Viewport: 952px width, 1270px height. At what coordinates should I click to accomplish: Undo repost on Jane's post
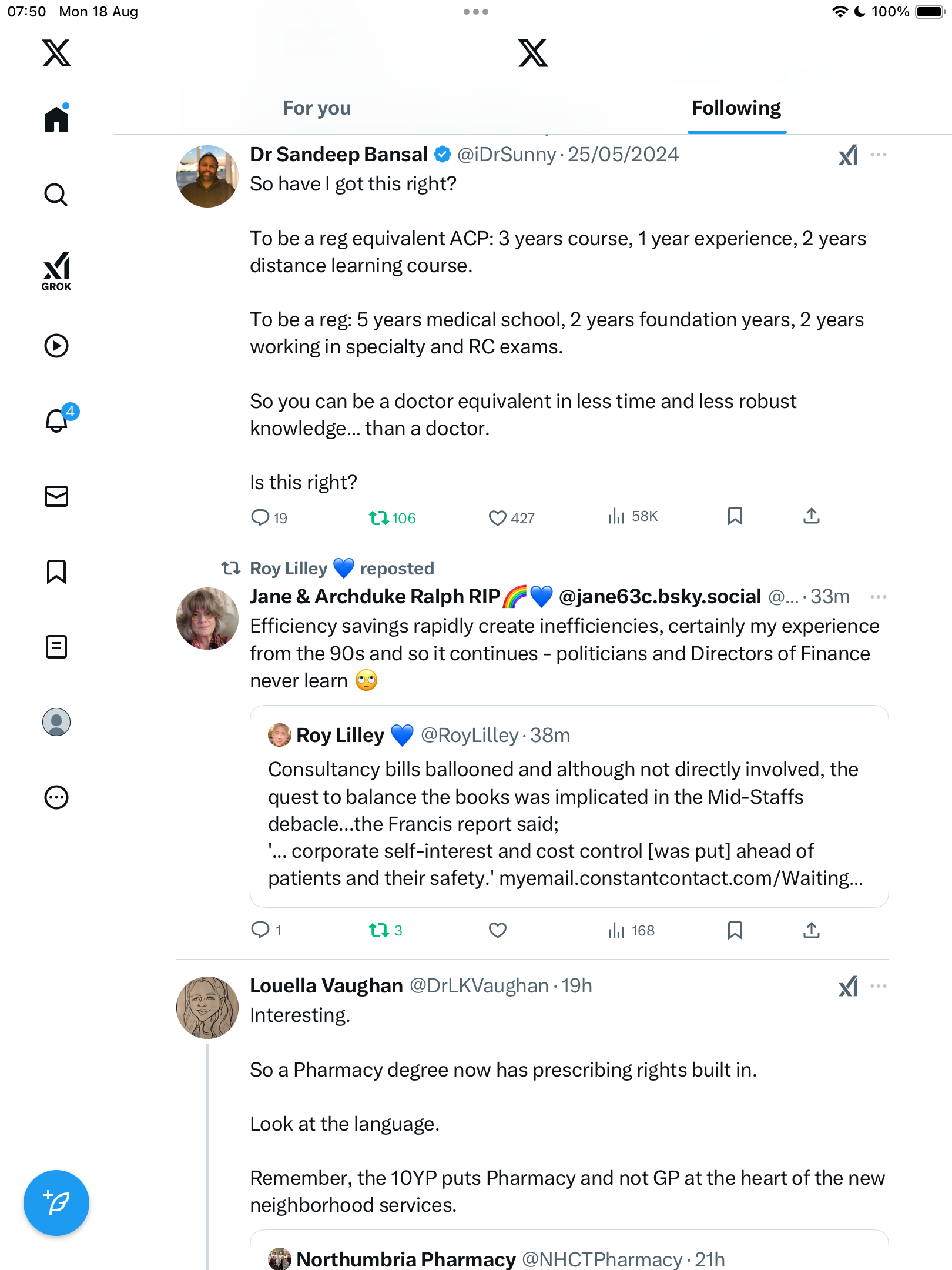tap(379, 930)
